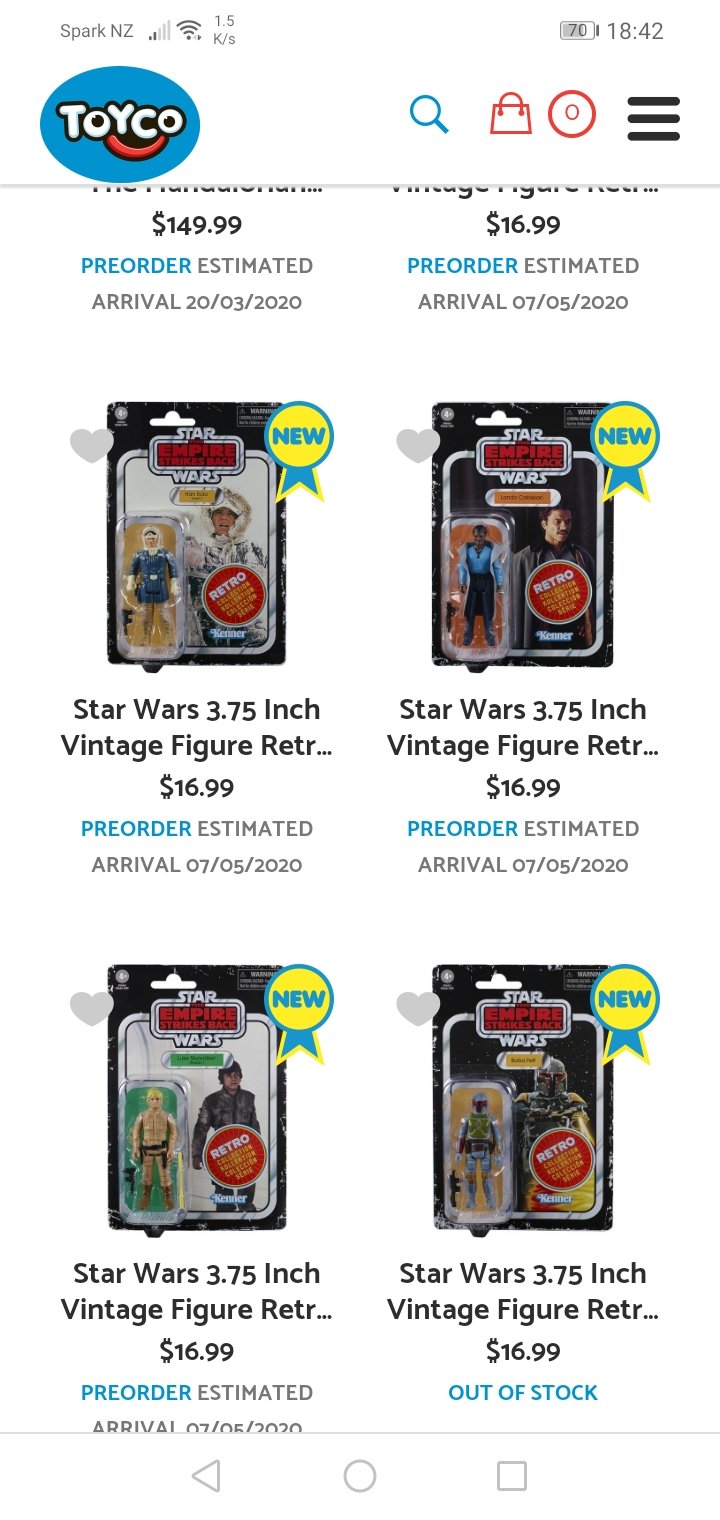Open title link under Boba Fett figure
720x1520 pixels.
[523, 1291]
